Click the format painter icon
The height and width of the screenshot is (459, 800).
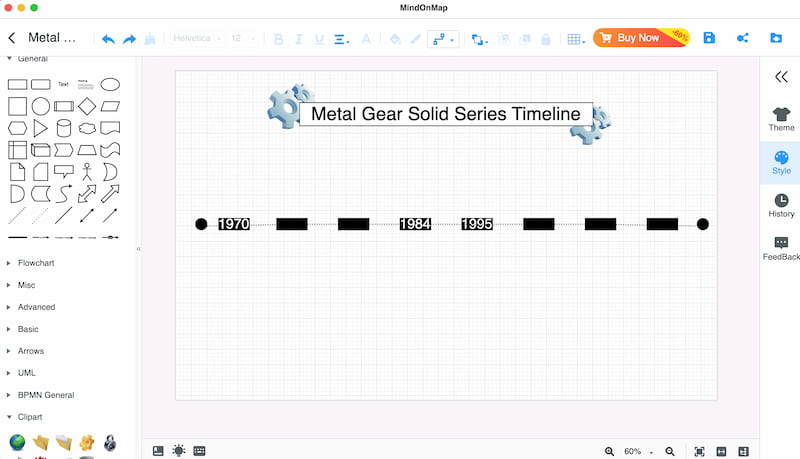click(x=149, y=39)
